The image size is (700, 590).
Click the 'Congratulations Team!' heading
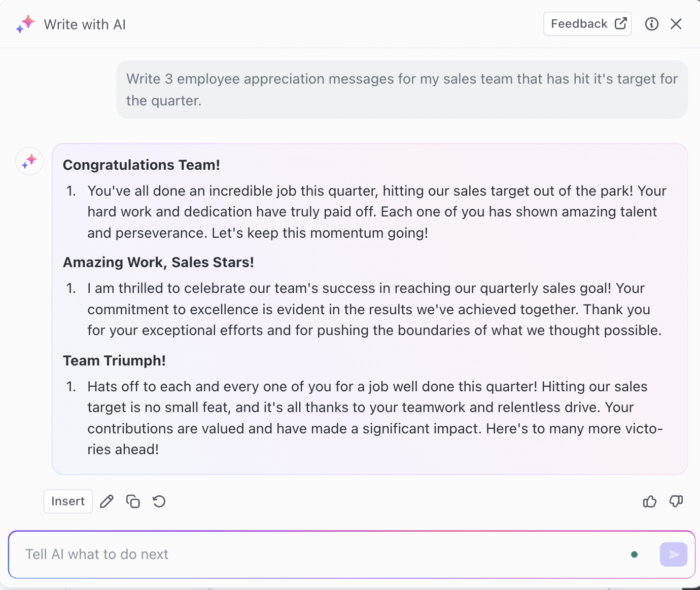pyautogui.click(x=141, y=165)
